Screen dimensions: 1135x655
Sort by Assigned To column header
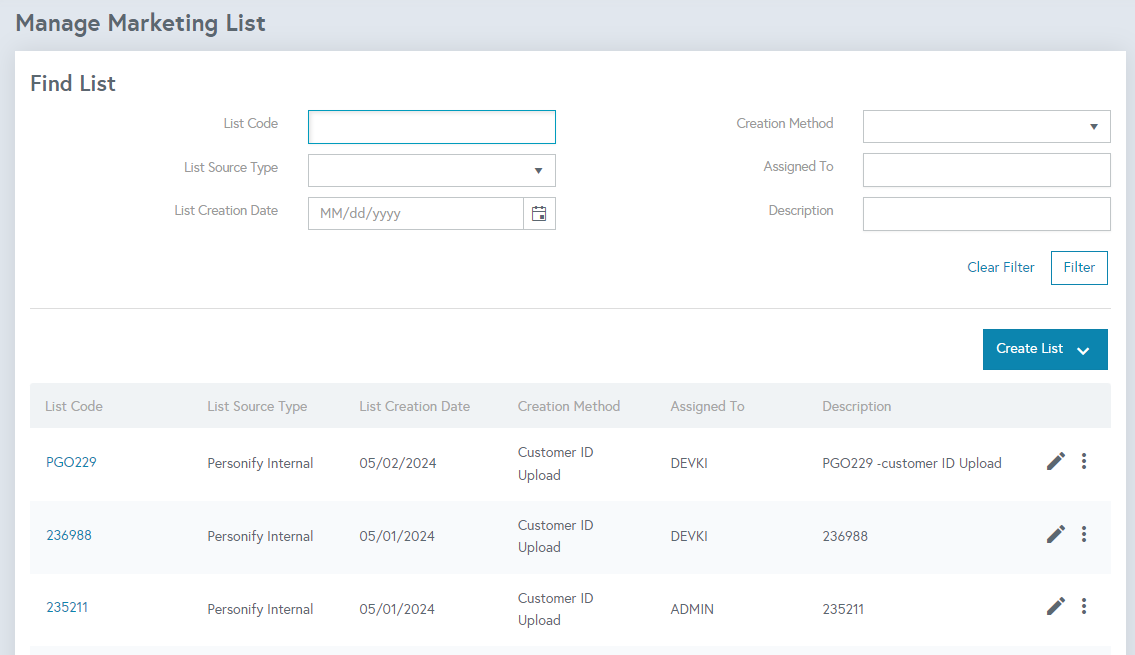(707, 406)
